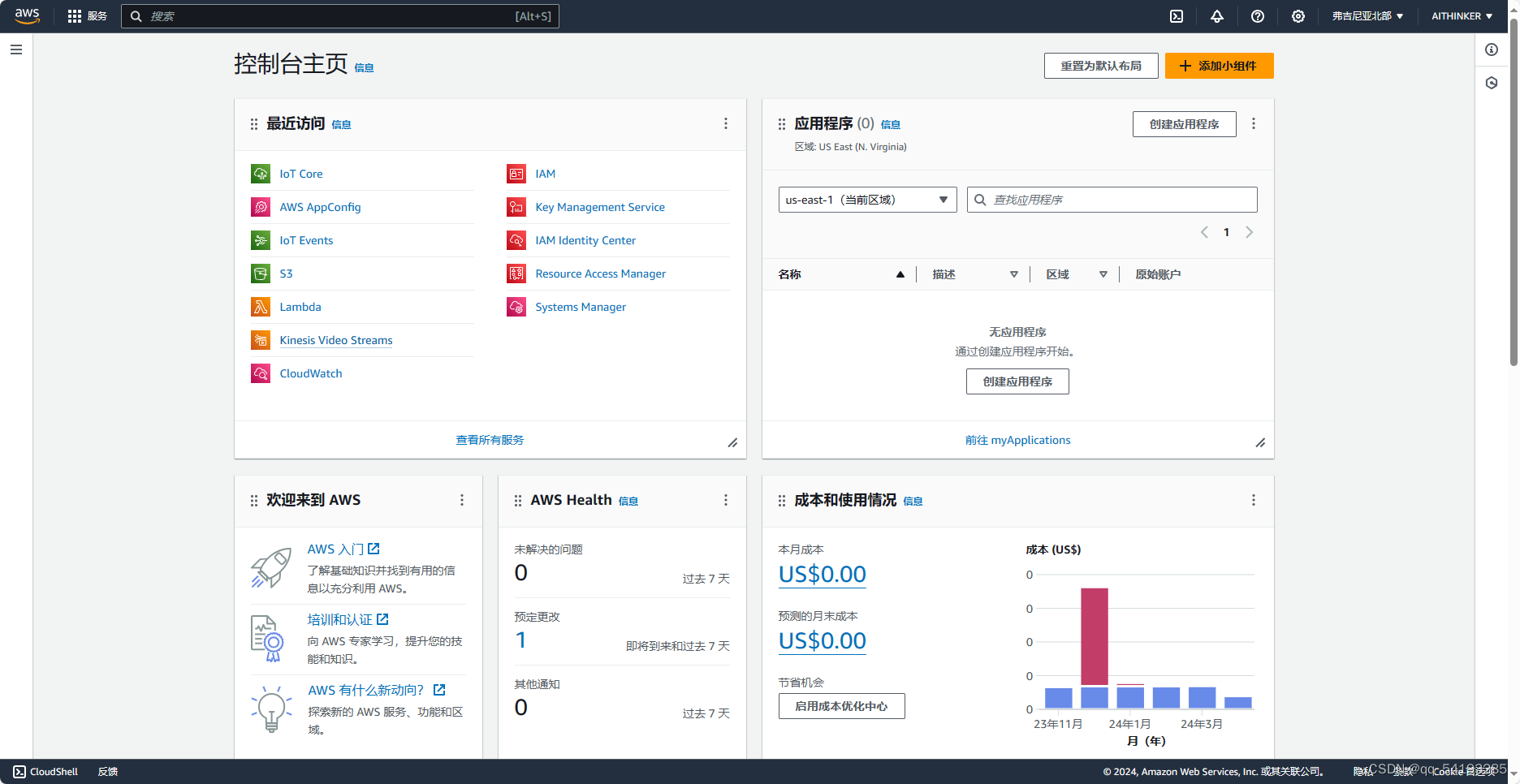This screenshot has height=784, width=1520.
Task: Click the red cost bar in the chart
Action: [1094, 636]
